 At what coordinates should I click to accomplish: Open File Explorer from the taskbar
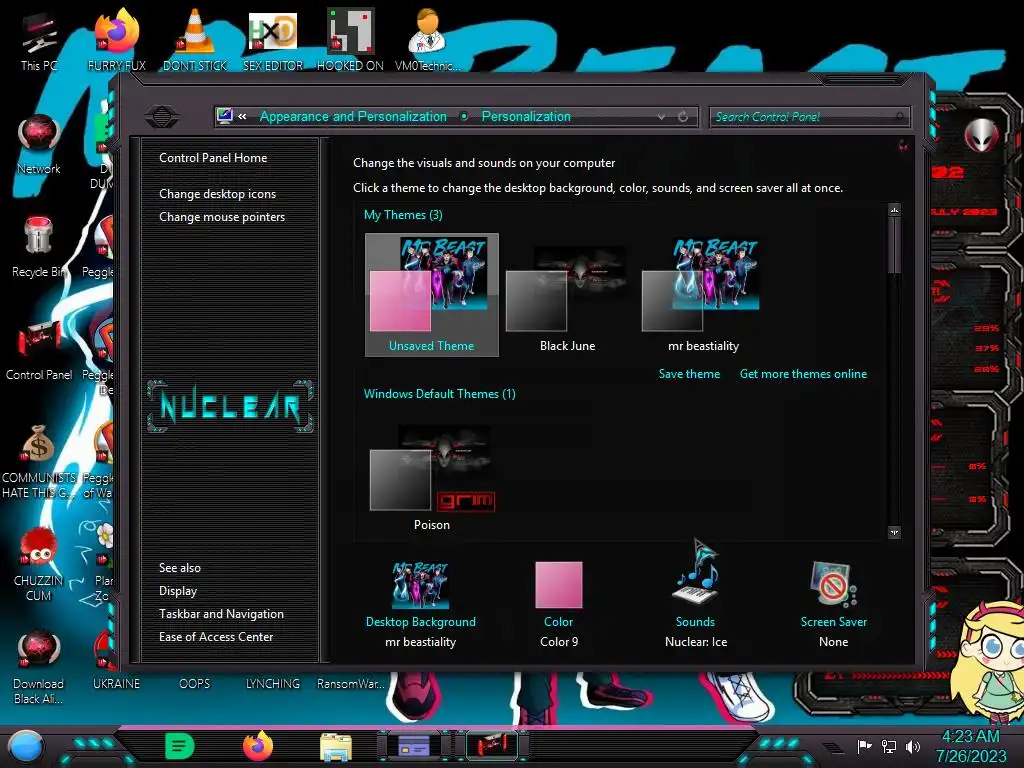click(x=336, y=746)
